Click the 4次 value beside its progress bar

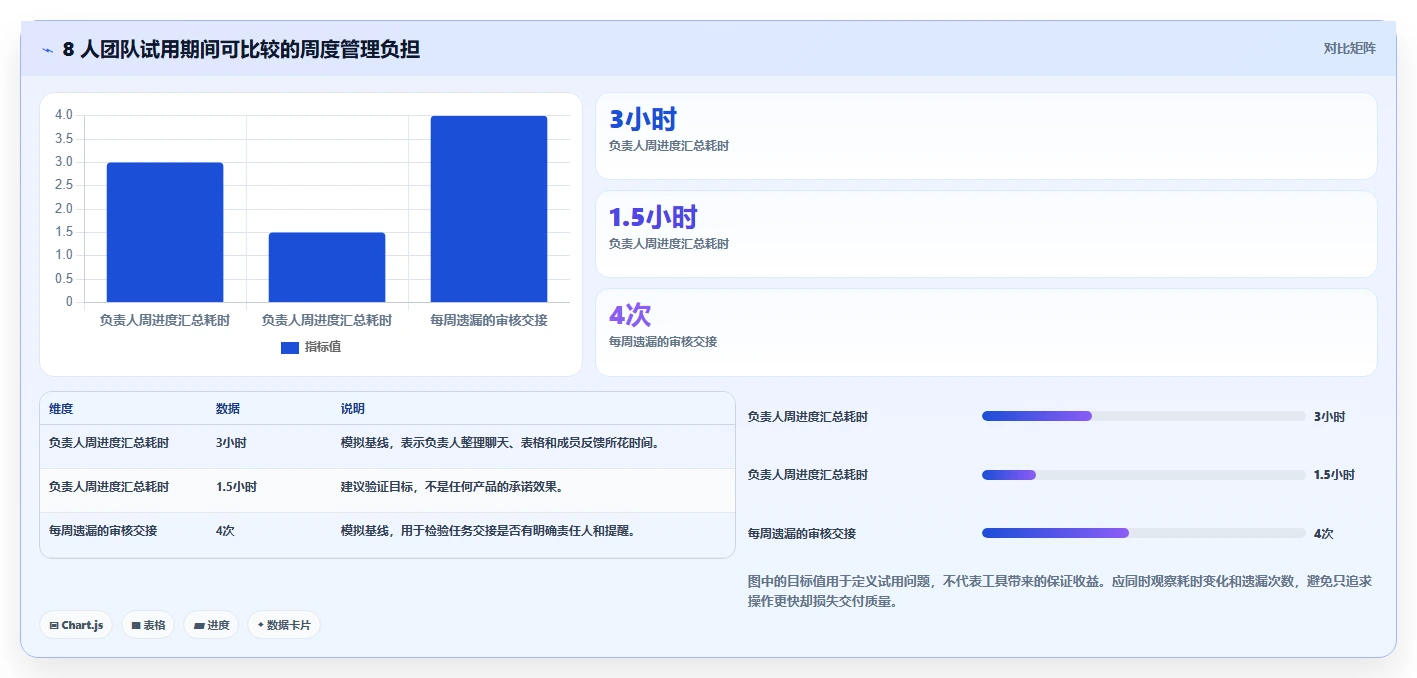coord(1324,534)
